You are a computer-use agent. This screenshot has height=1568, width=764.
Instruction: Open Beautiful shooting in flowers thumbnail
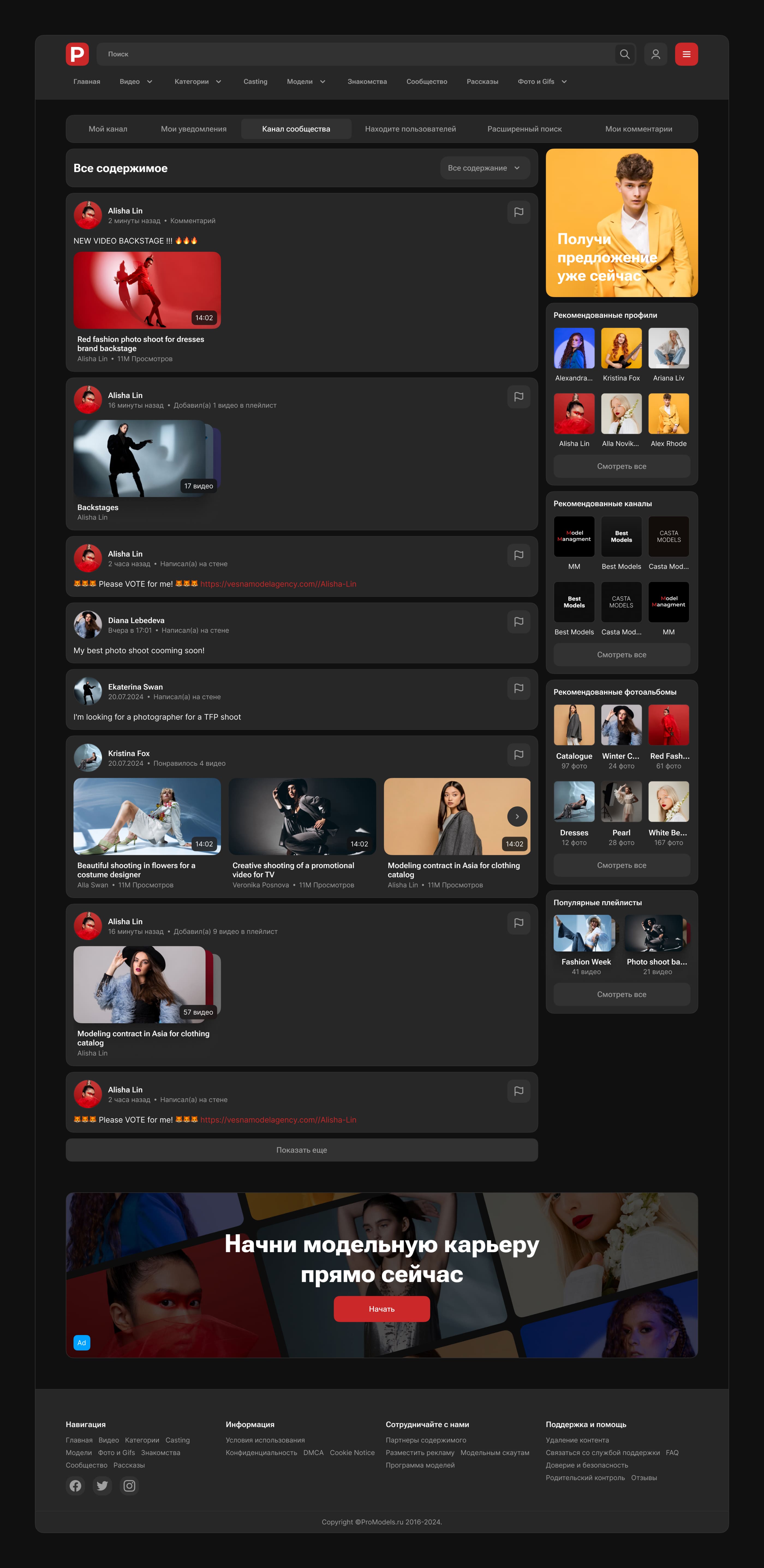pyautogui.click(x=147, y=816)
